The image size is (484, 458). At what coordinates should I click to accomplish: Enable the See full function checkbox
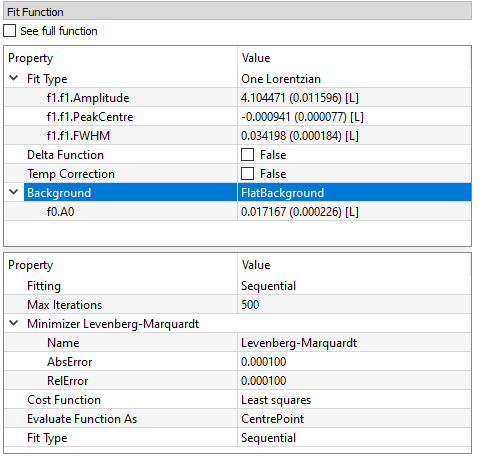10,31
